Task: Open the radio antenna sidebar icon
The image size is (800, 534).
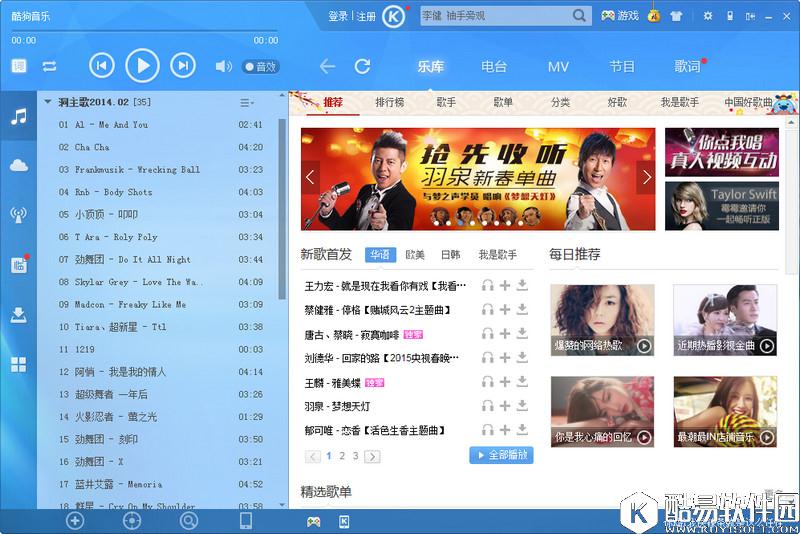Action: click(18, 214)
